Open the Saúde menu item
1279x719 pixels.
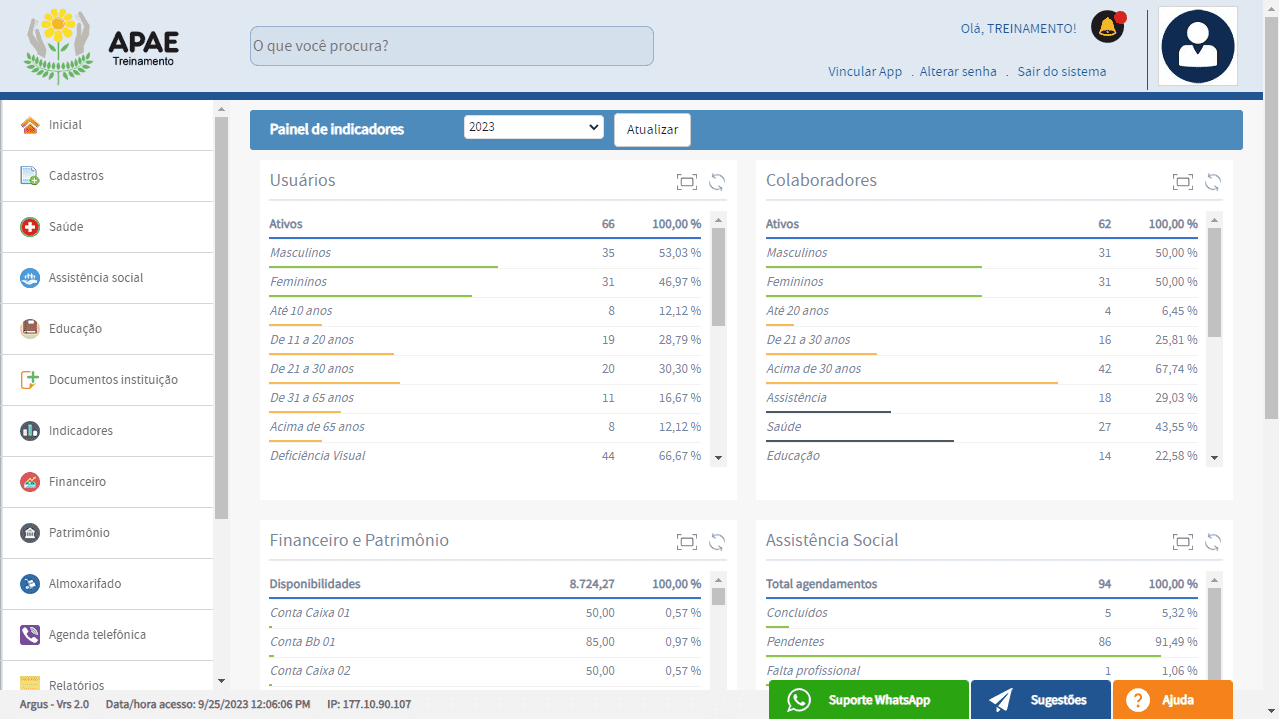click(x=66, y=227)
